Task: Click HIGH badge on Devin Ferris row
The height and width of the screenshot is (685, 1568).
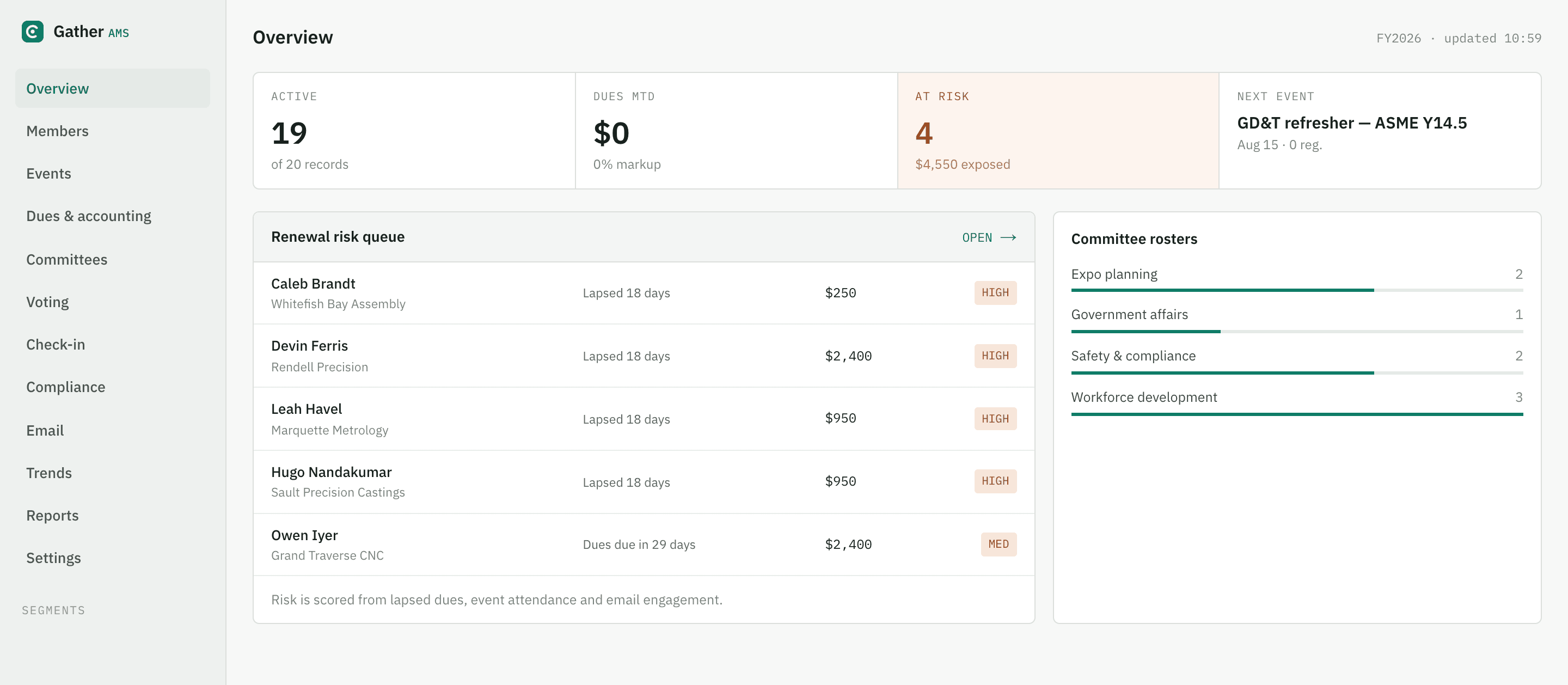Action: (x=995, y=356)
